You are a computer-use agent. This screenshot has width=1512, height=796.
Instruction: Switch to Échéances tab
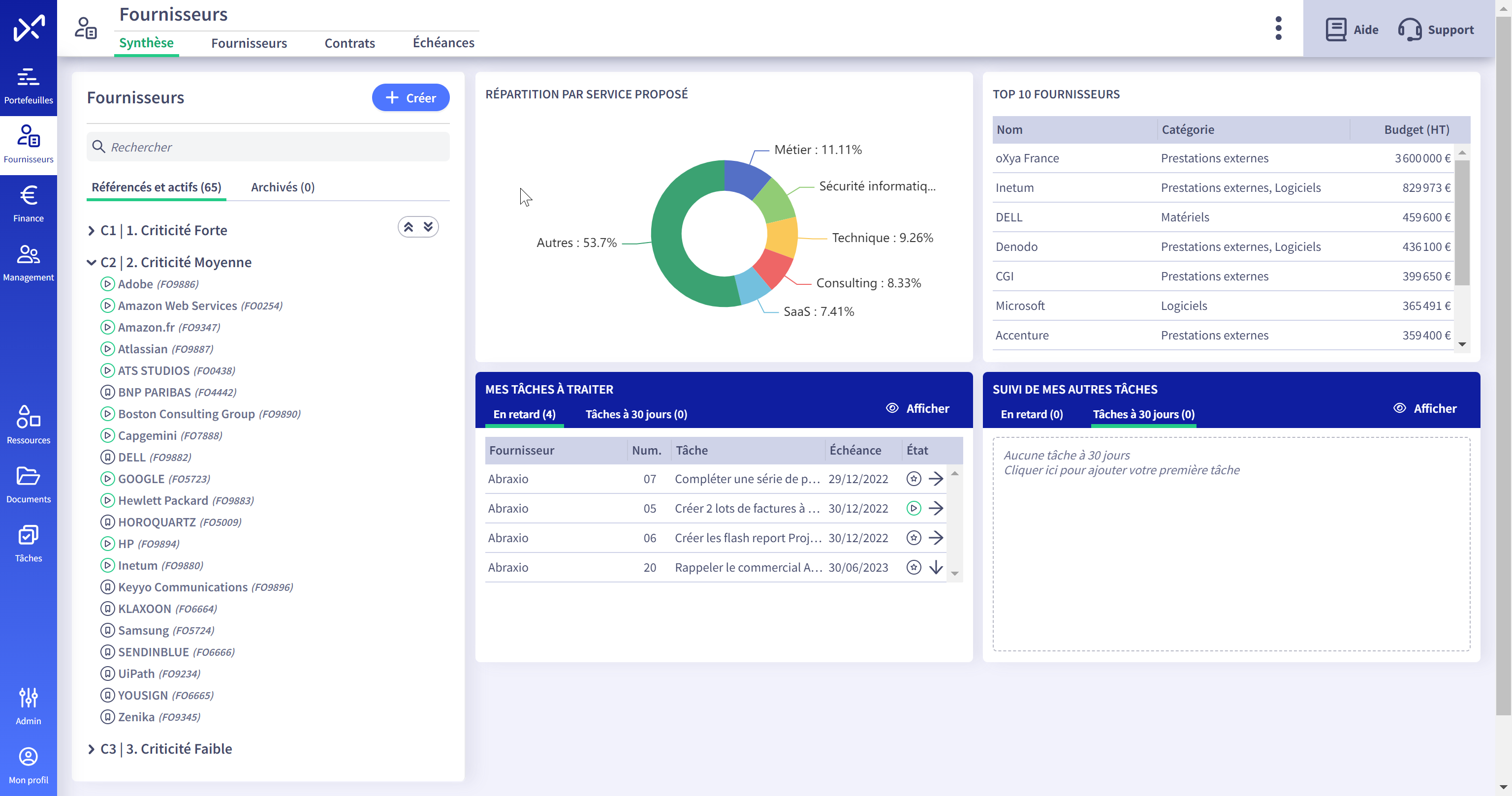443,43
